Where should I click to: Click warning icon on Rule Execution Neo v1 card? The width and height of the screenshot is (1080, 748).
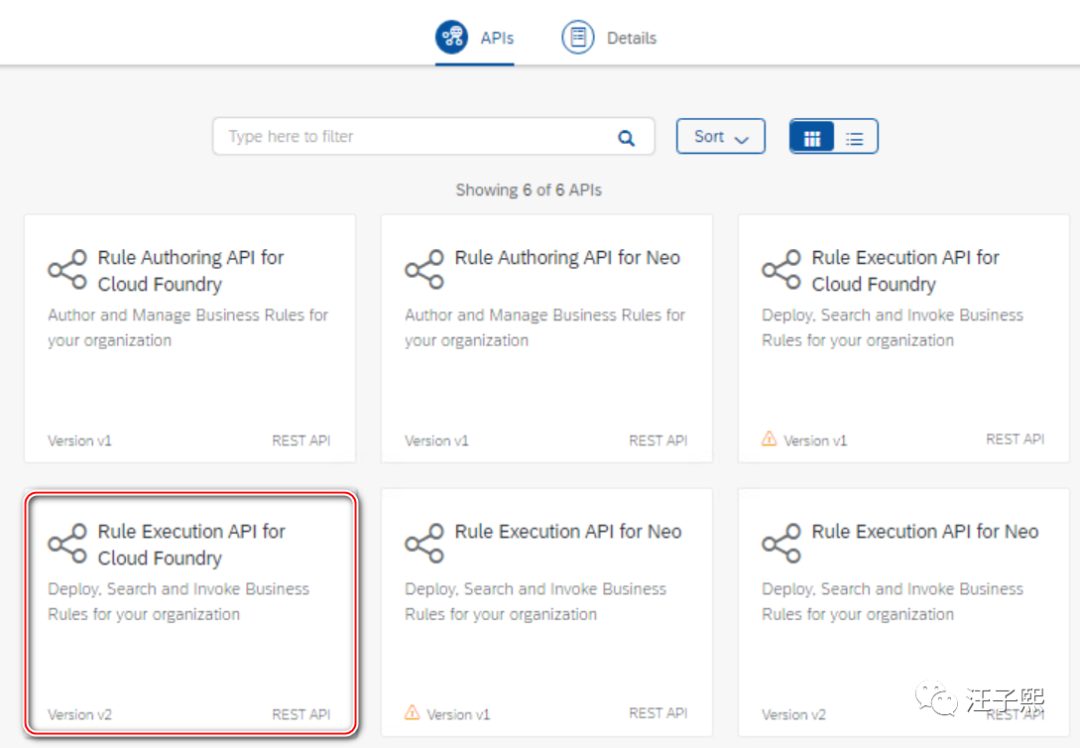coord(412,712)
